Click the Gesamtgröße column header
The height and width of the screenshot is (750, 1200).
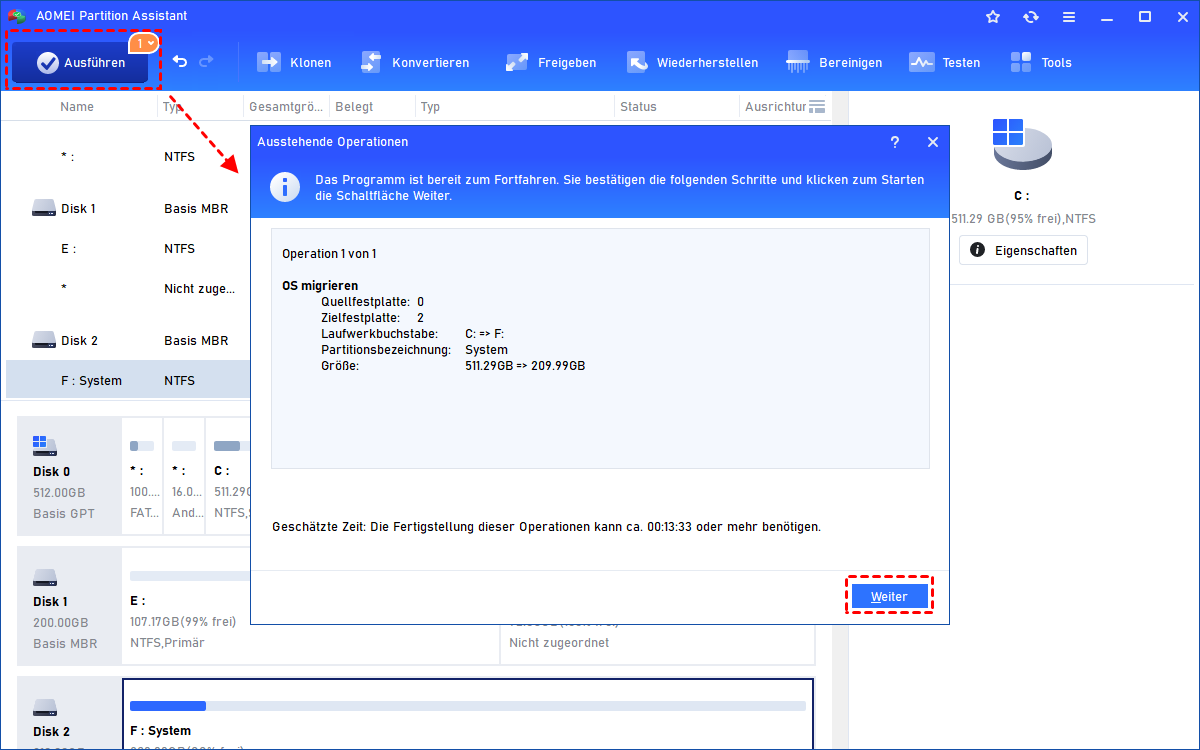pyautogui.click(x=286, y=106)
